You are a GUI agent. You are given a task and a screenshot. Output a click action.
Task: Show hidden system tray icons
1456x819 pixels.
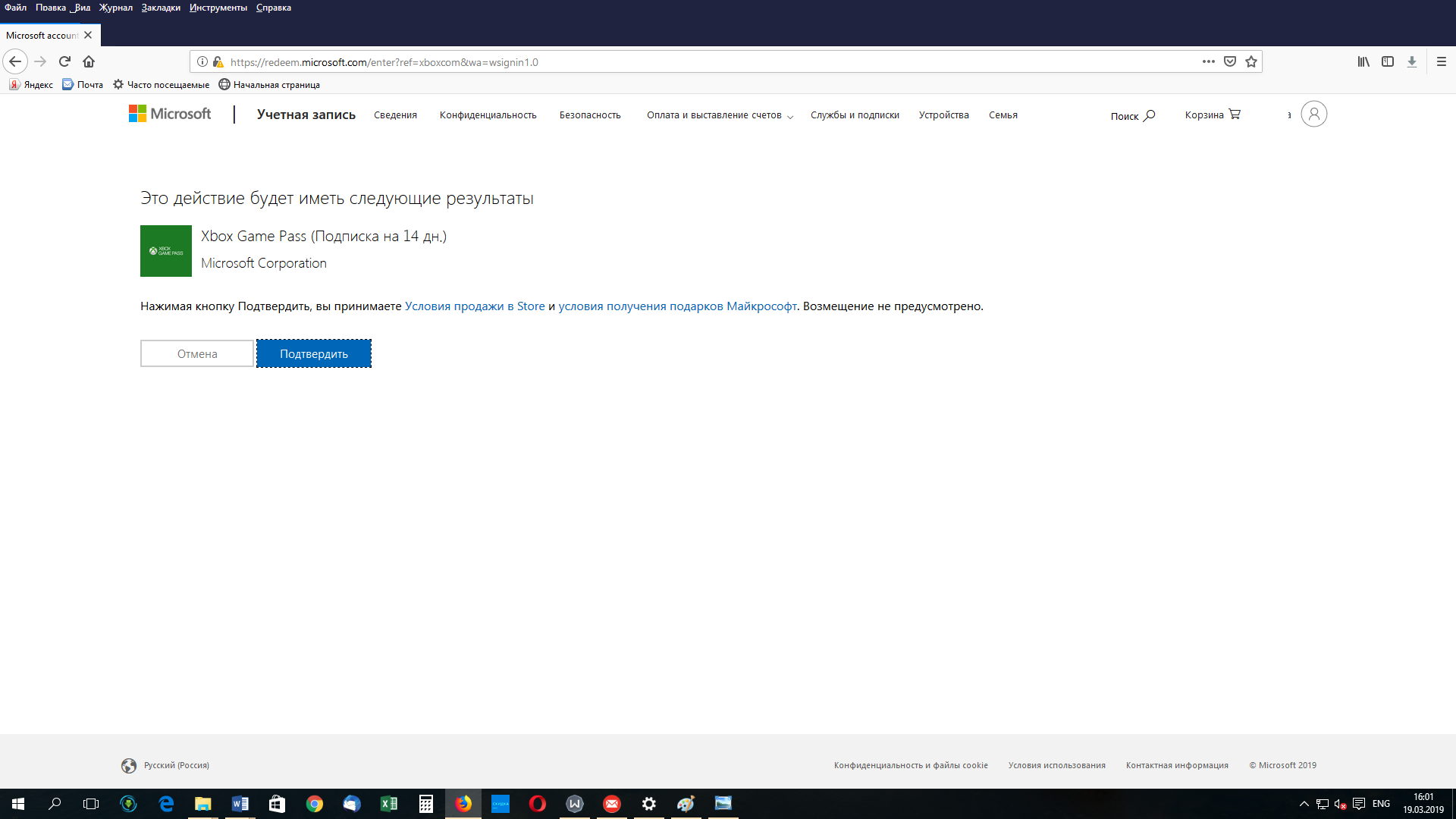(x=1304, y=804)
